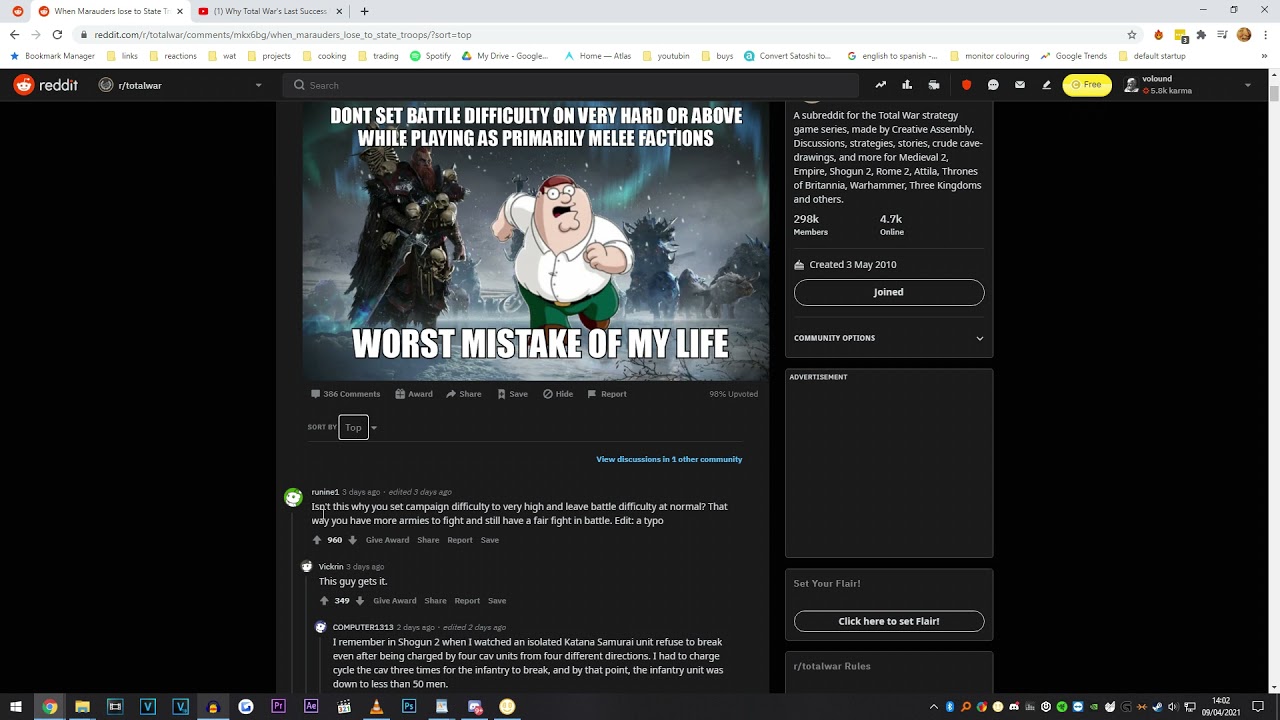Go back in browser history
Screen dimensions: 1280x720
coord(14,34)
